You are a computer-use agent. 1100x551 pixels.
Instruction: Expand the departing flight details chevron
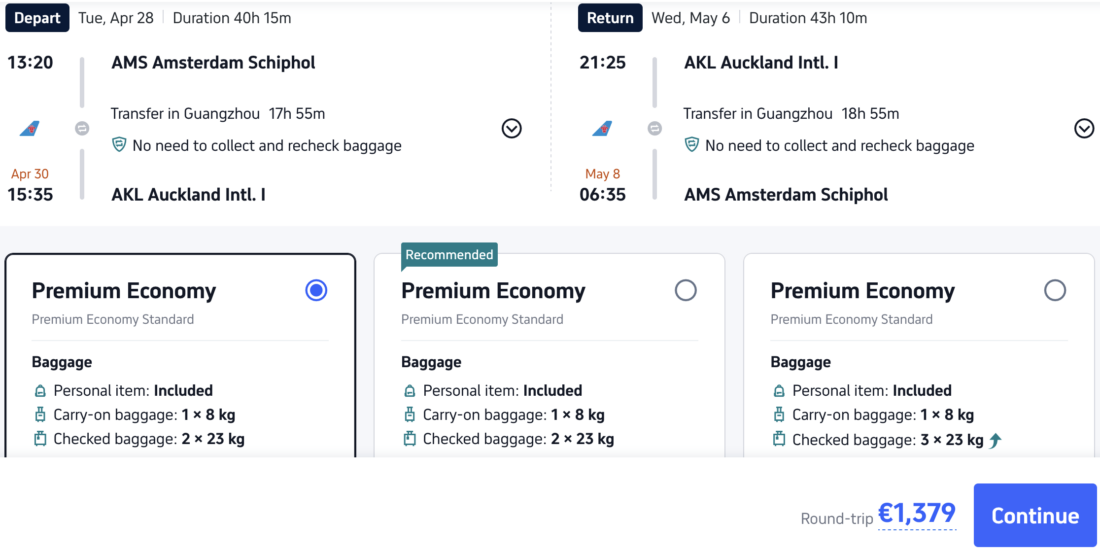pos(511,129)
